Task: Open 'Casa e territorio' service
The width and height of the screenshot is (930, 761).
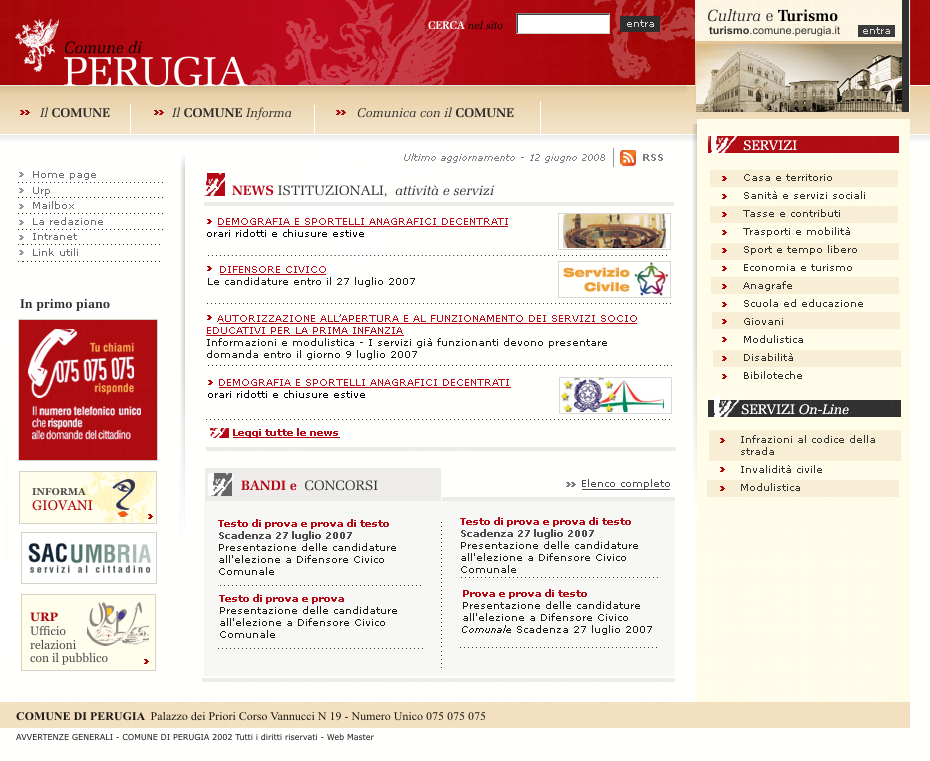Action: 788,177
